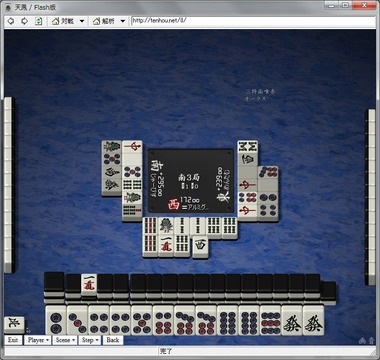Click the page reload icon
380x360 pixels.
coord(39,21)
